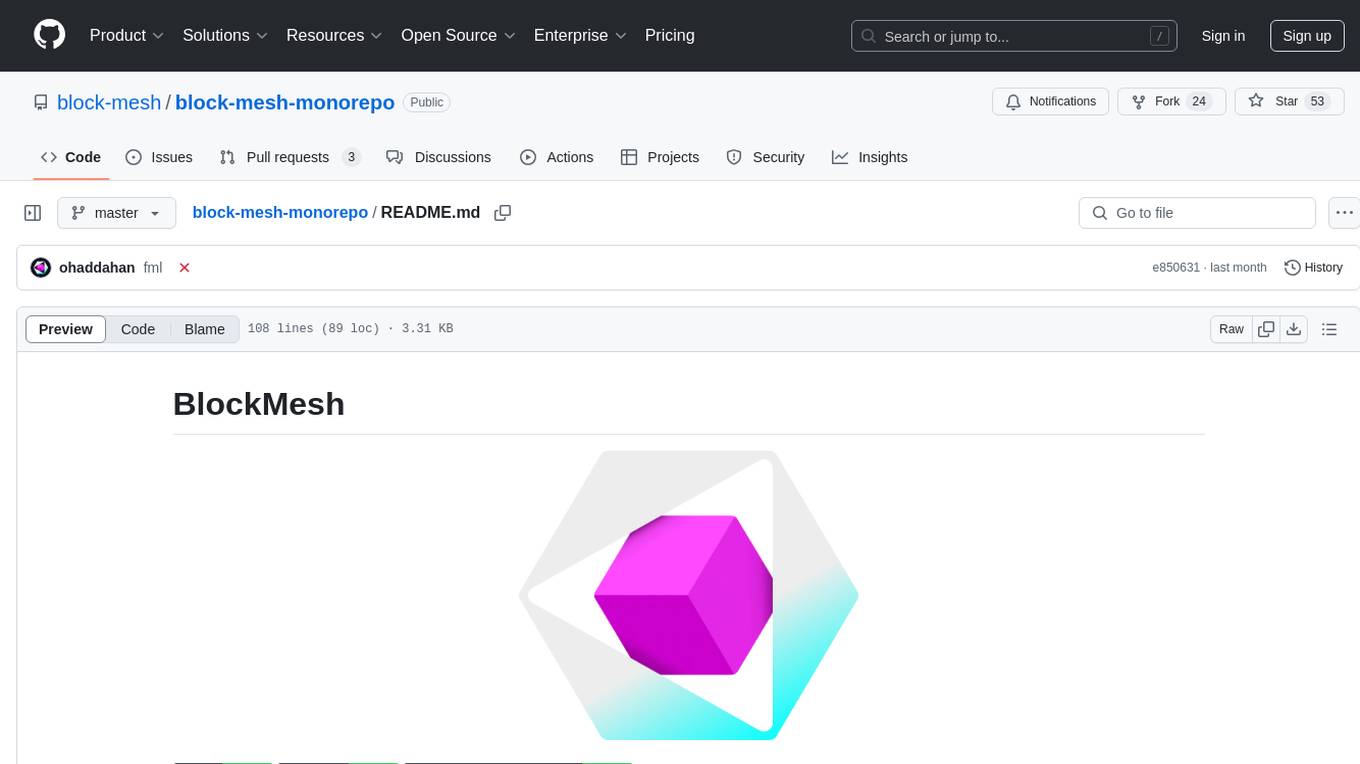Click the Go to file search box
The image size is (1360, 764).
pos(1197,213)
